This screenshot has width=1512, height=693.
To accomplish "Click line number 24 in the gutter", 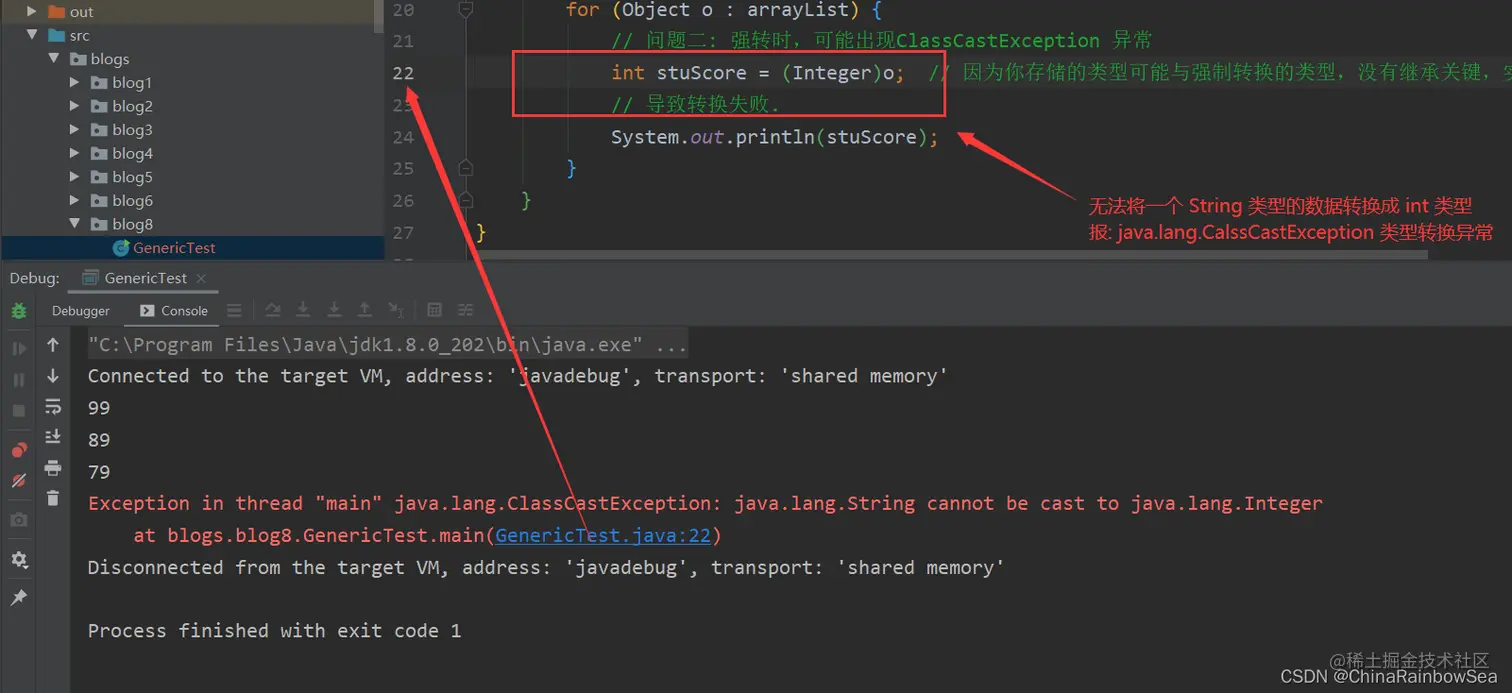I will point(403,137).
